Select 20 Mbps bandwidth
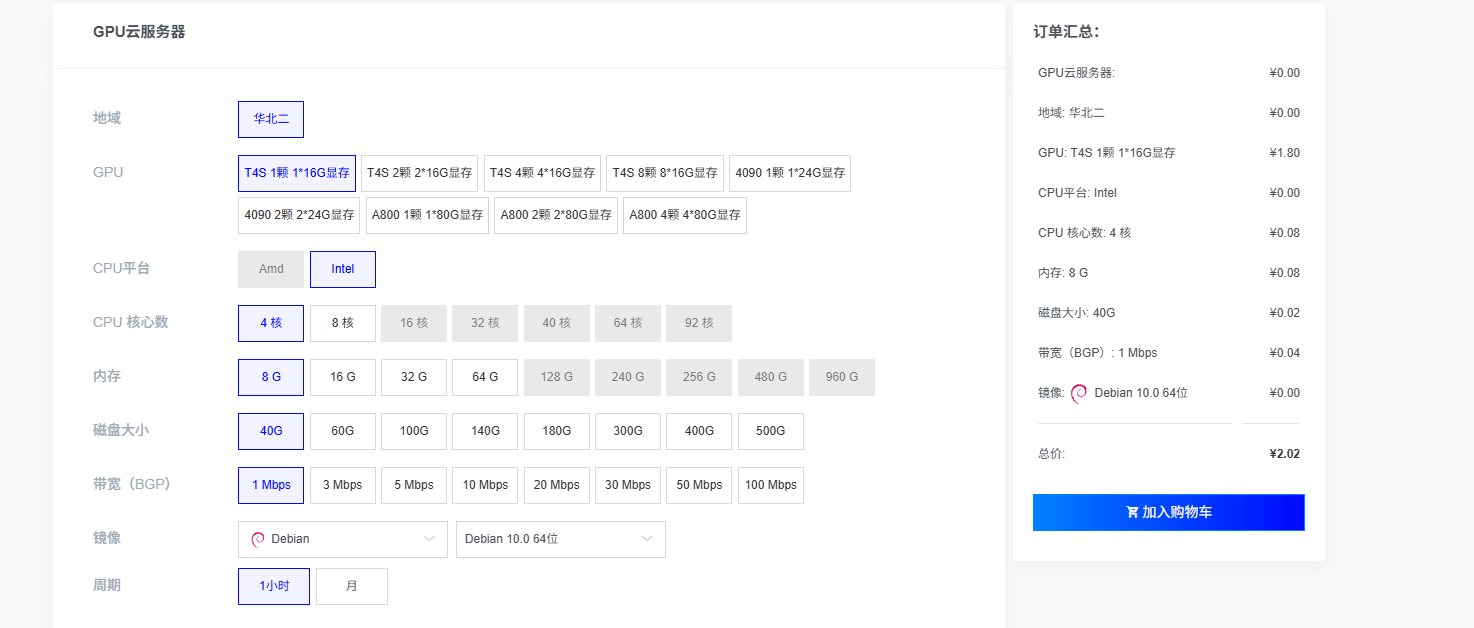This screenshot has width=1474, height=628. pyautogui.click(x=557, y=485)
